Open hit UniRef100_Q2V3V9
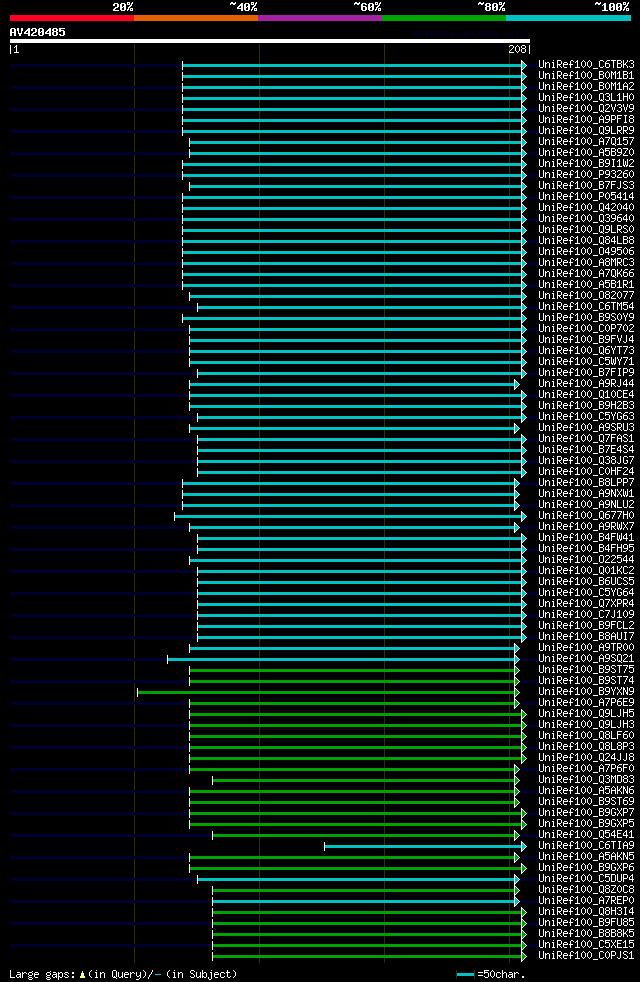This screenshot has width=640, height=982. 586,108
